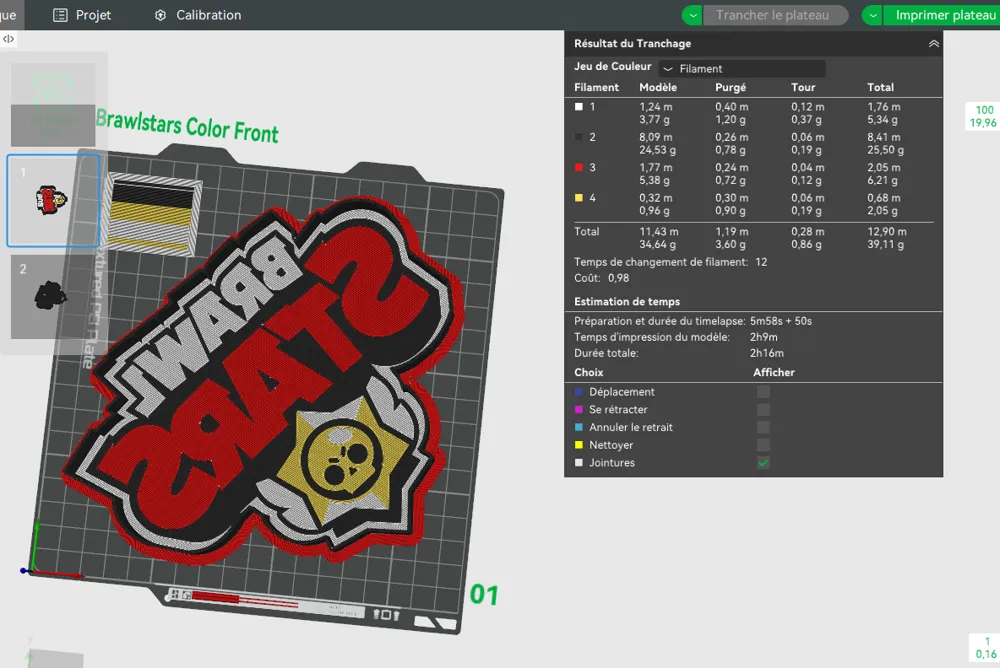This screenshot has height=668, width=1000.
Task: Click the Choix column header
Action: tap(589, 373)
